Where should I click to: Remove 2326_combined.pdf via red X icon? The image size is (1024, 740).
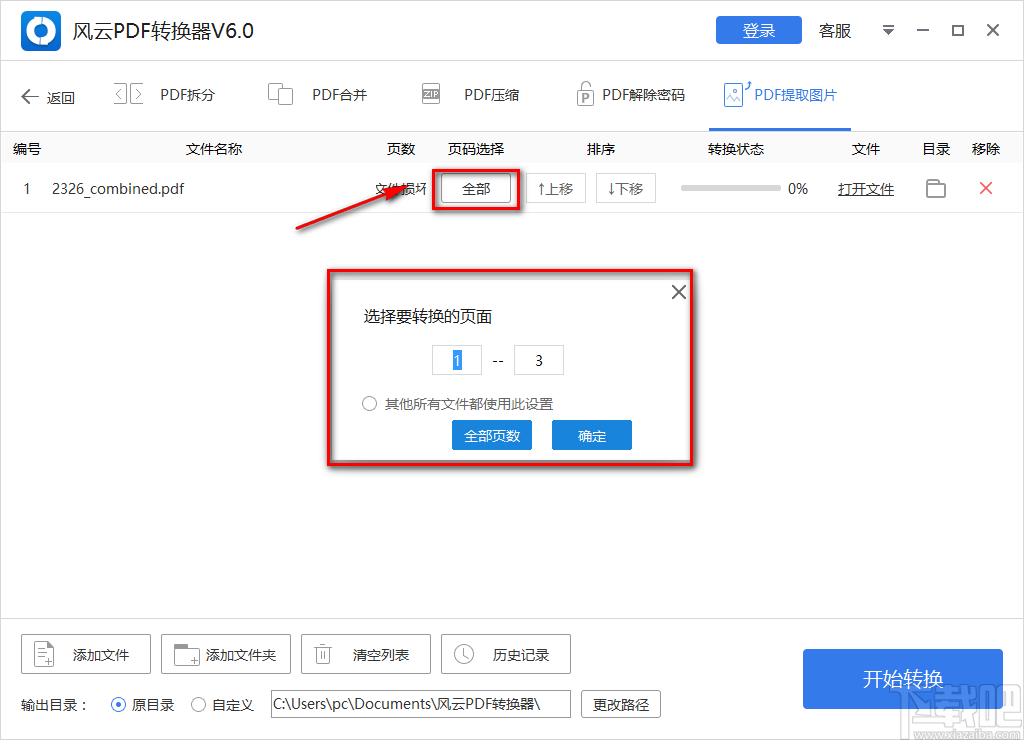click(985, 188)
